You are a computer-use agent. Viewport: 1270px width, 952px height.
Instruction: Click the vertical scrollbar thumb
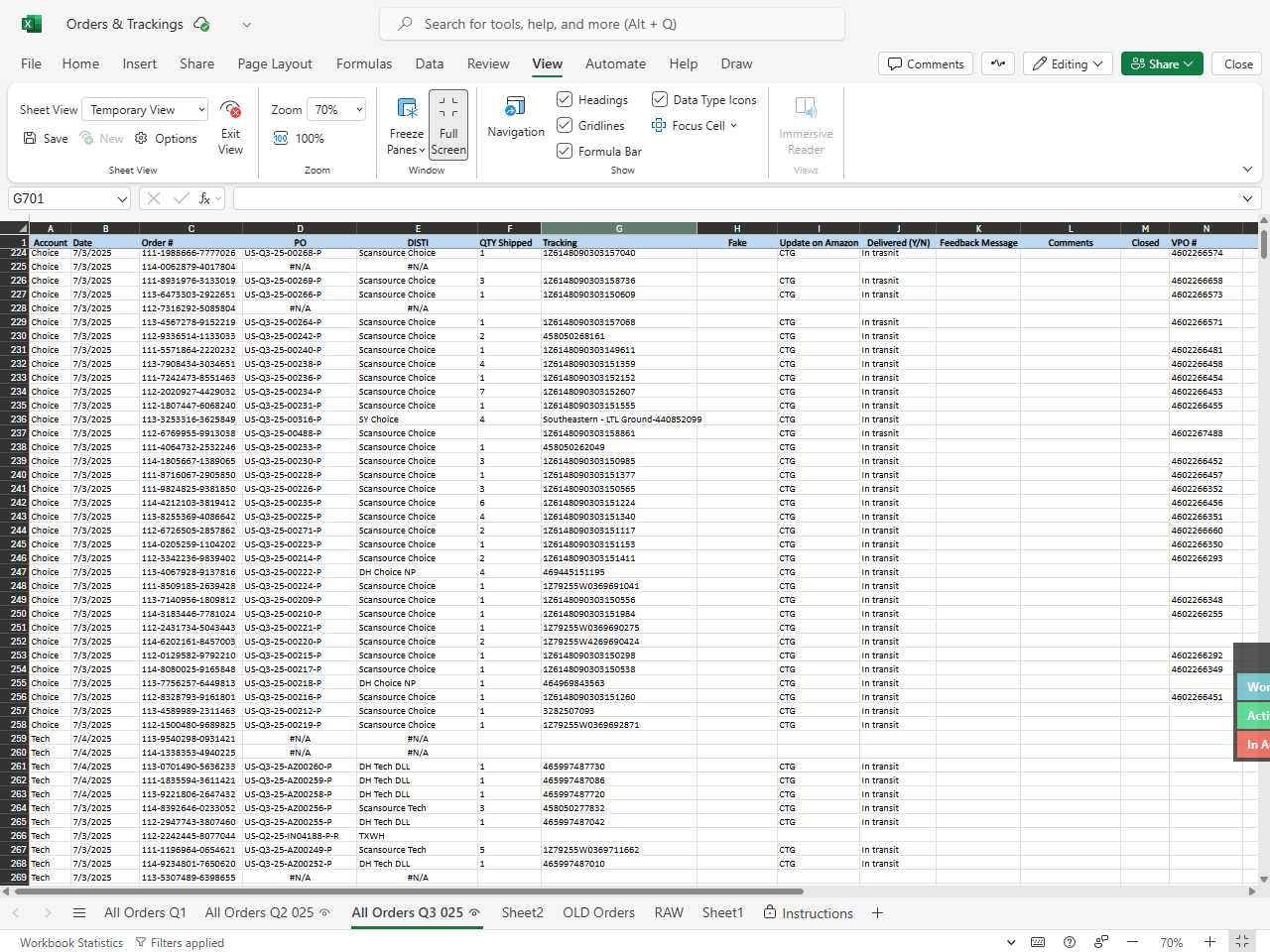[1263, 243]
